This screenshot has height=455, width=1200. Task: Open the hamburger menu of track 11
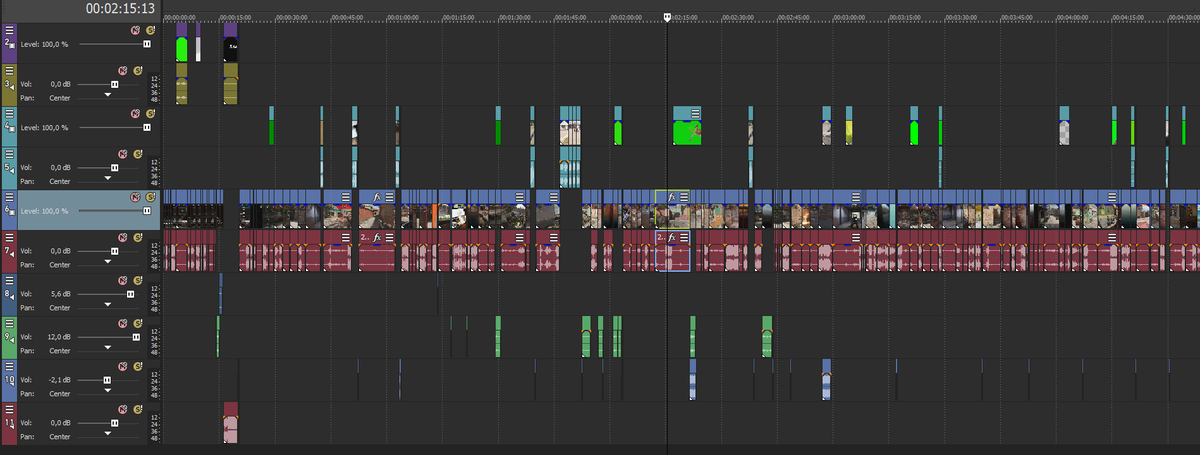pos(9,409)
